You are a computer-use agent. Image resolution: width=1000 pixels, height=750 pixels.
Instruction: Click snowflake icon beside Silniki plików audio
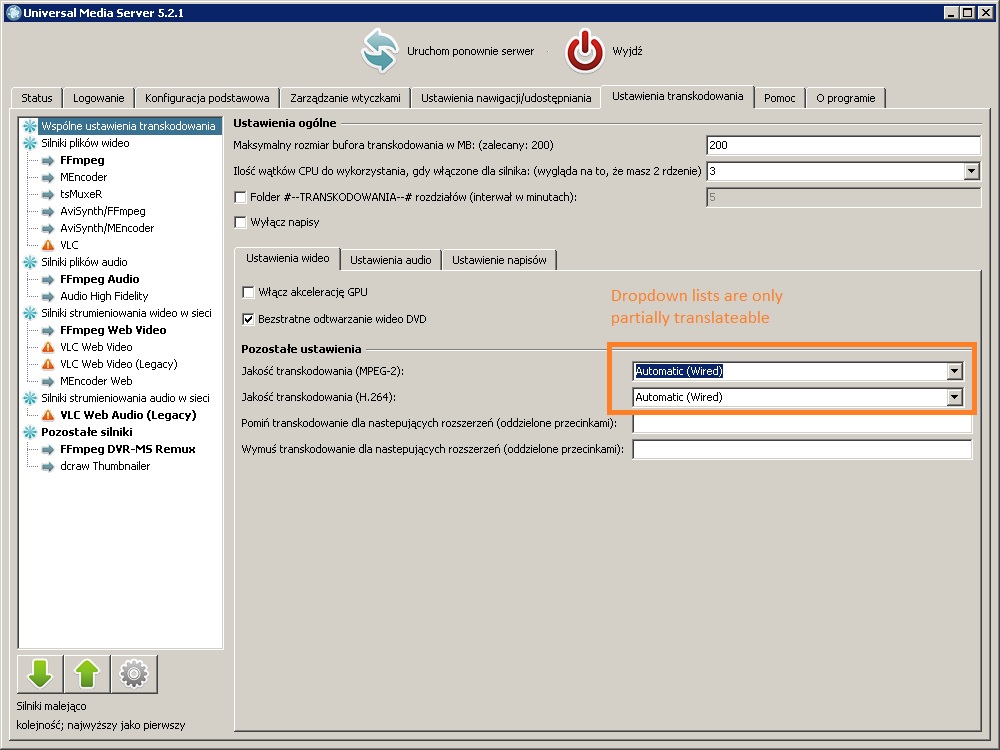coord(30,262)
